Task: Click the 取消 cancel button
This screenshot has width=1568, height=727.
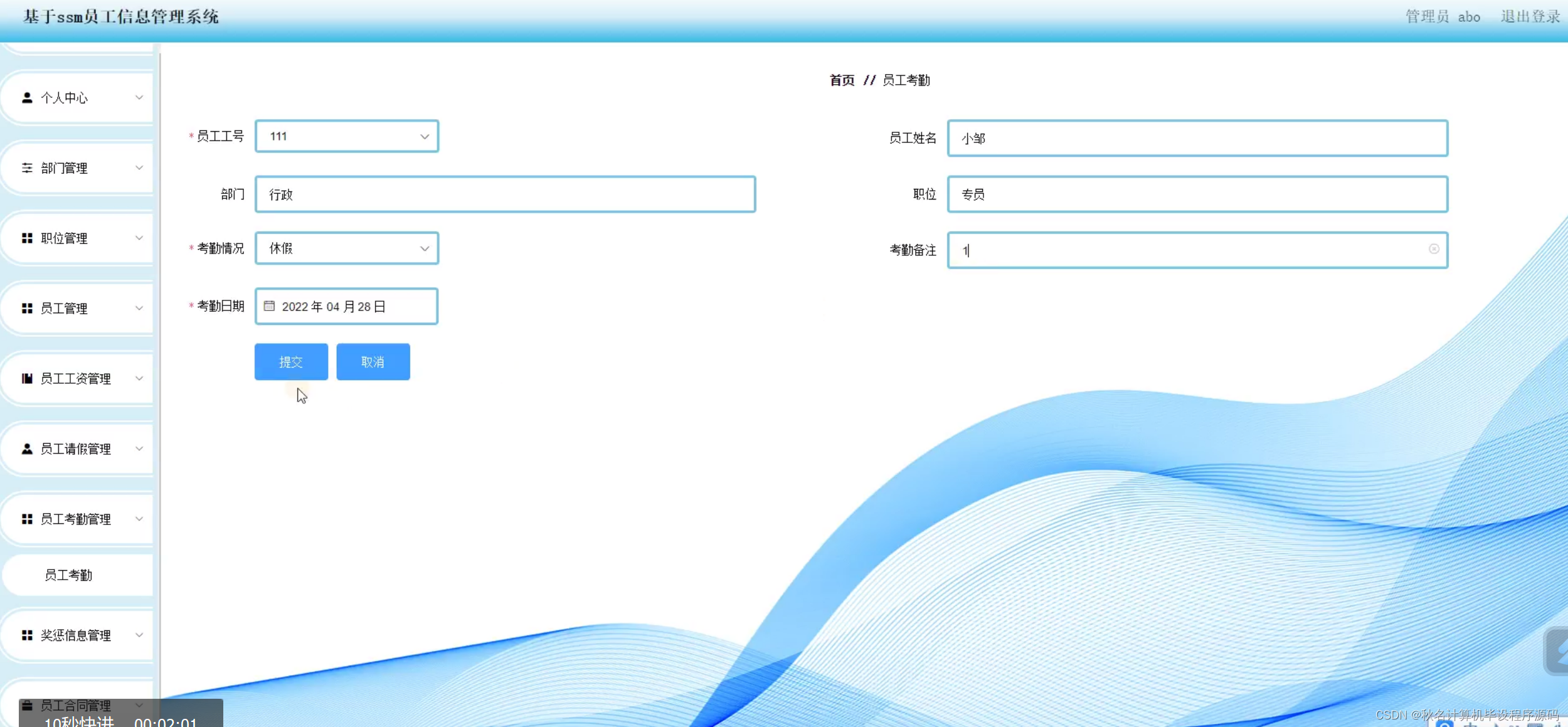Action: (x=373, y=362)
